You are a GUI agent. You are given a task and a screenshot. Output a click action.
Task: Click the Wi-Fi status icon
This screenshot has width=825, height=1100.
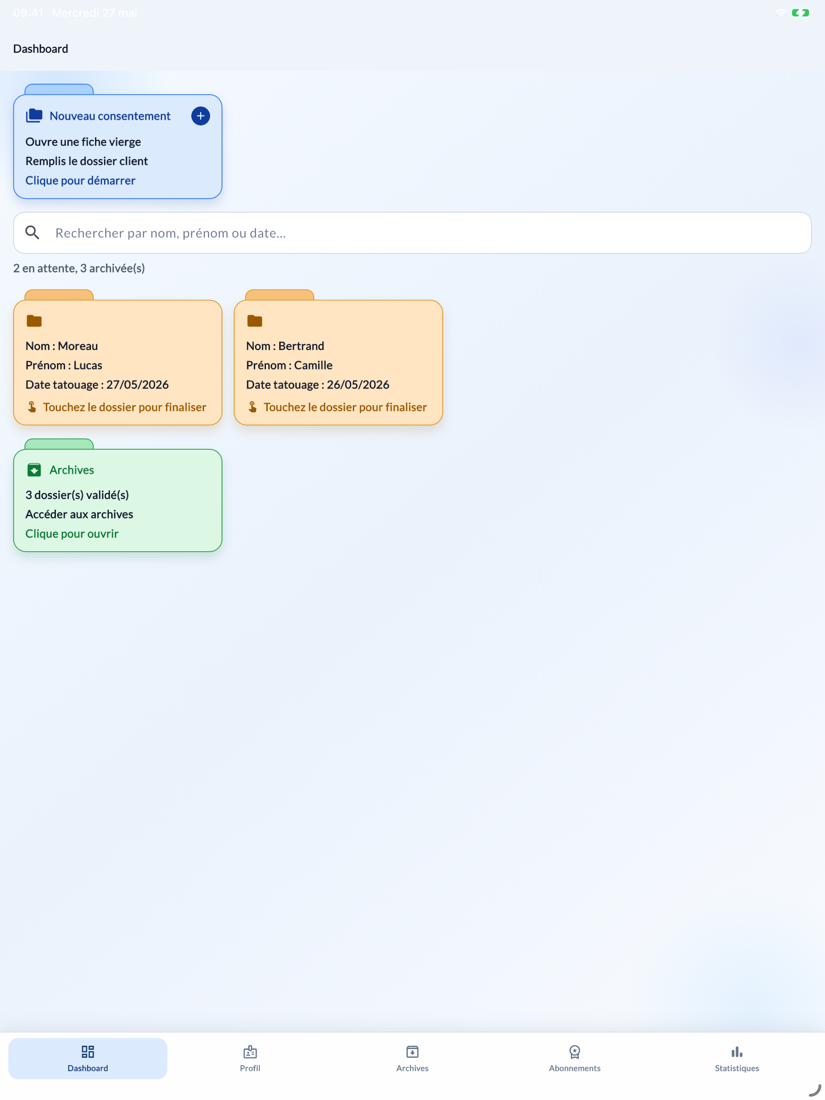pyautogui.click(x=781, y=13)
